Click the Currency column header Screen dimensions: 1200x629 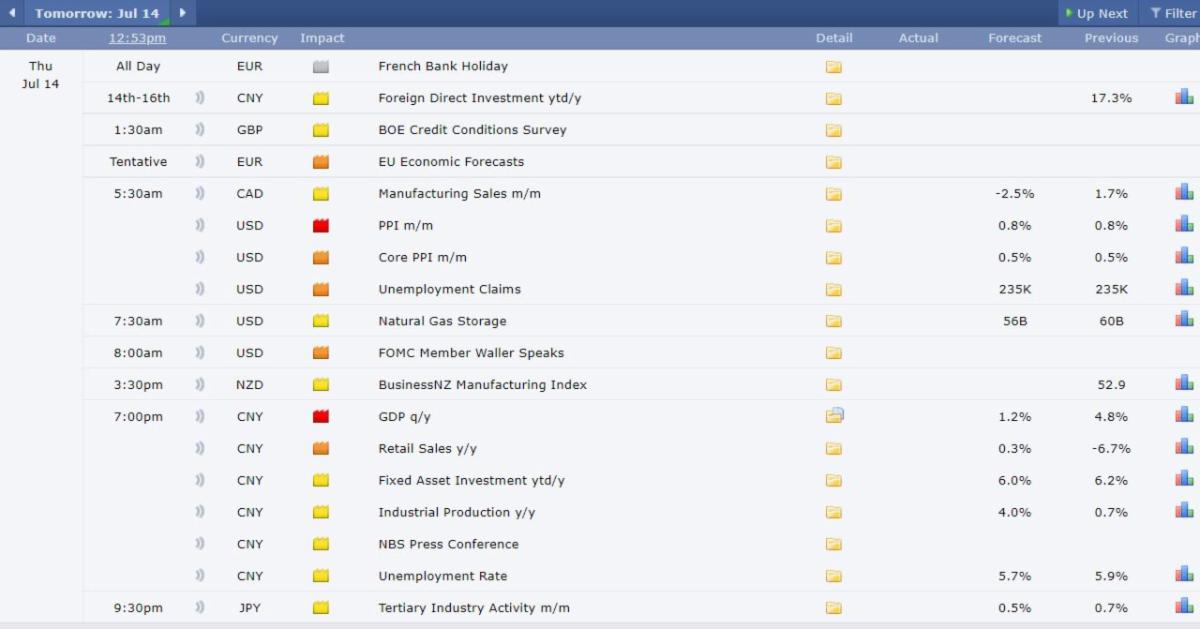coord(249,38)
